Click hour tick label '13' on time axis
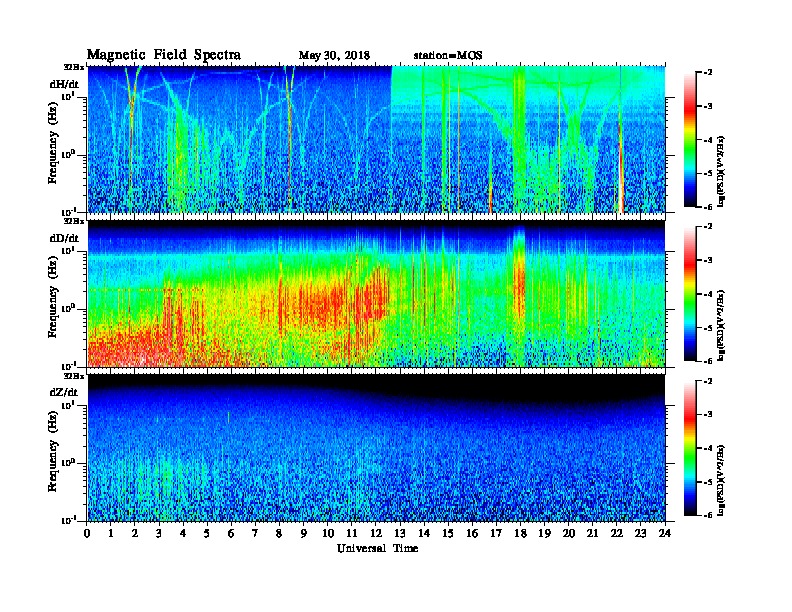 coord(400,533)
